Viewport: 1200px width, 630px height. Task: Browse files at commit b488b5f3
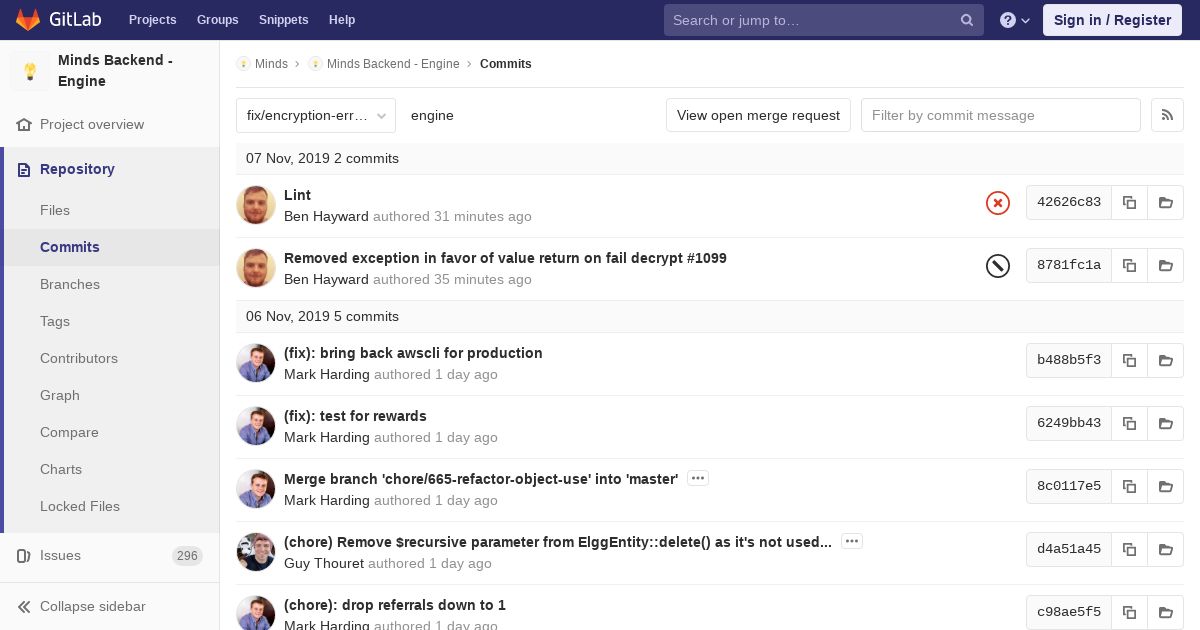tap(1165, 360)
